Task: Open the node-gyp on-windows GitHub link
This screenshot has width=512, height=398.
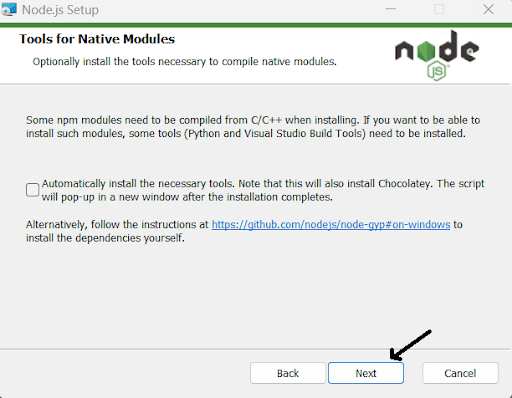Action: click(331, 225)
